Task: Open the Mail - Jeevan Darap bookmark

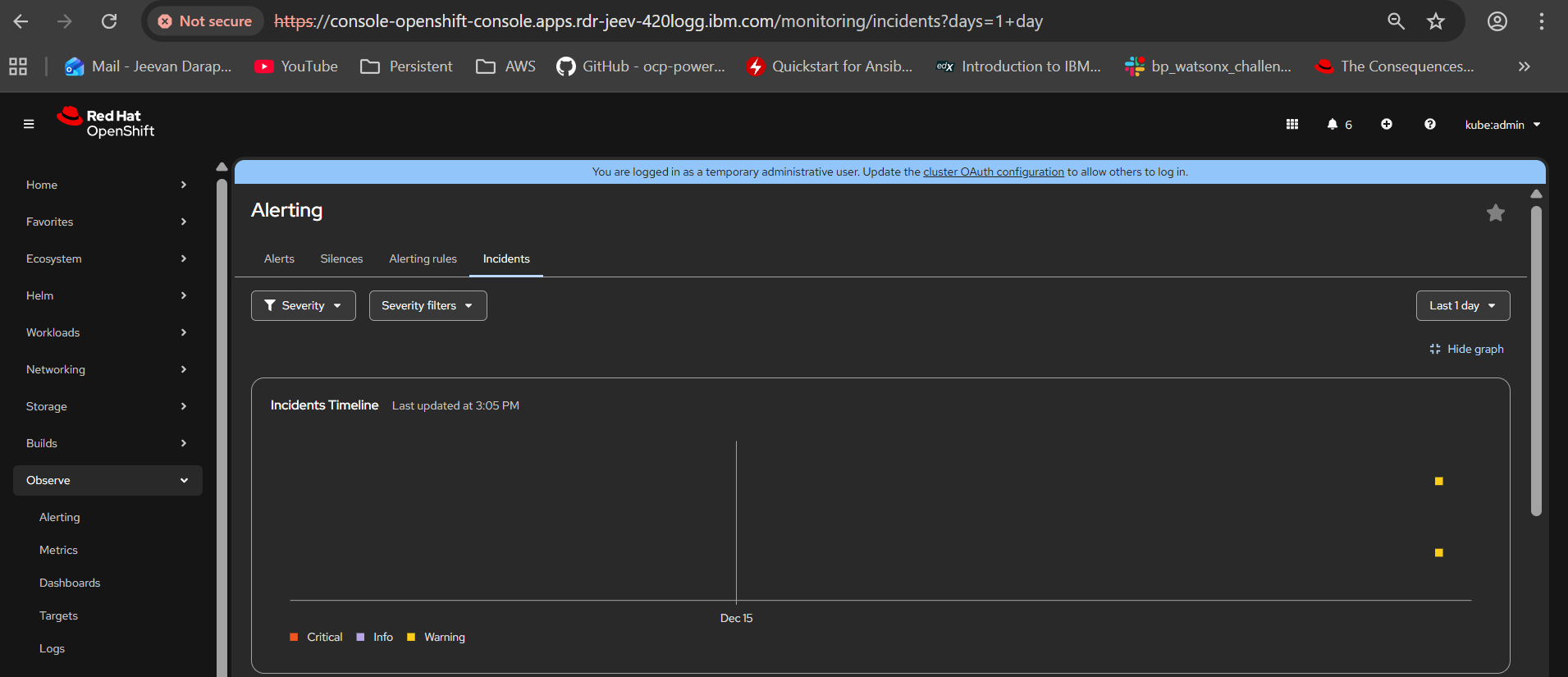Action: 149,66
